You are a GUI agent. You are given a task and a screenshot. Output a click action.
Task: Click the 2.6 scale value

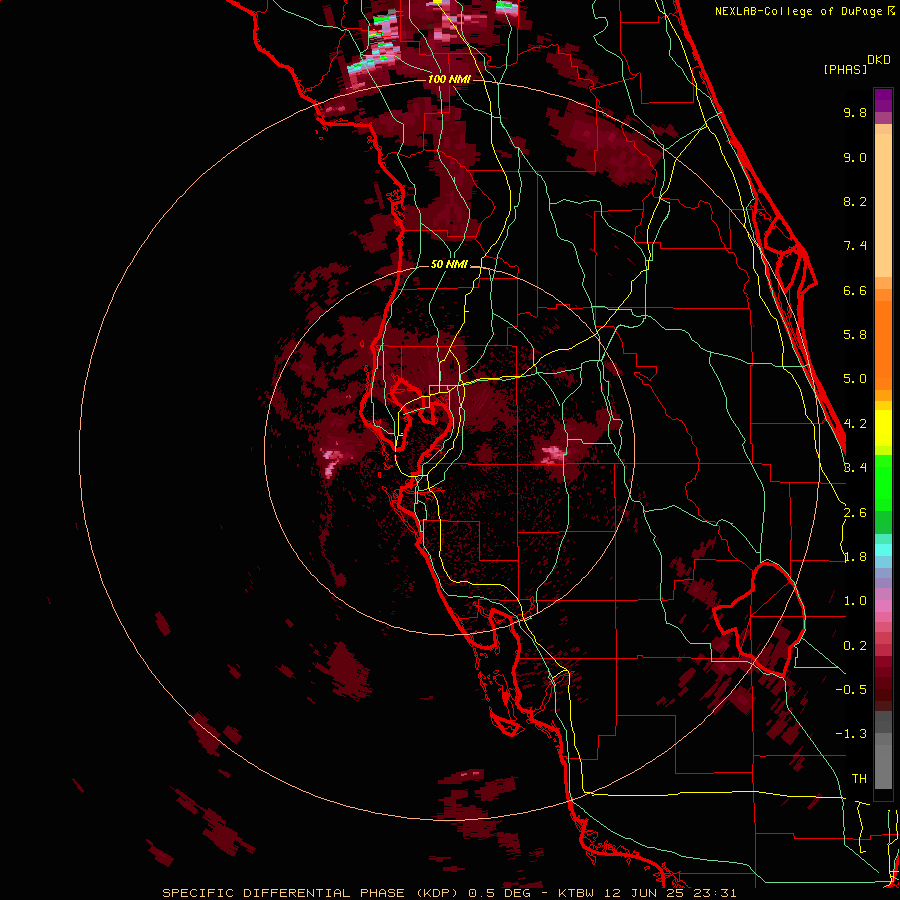pos(855,513)
